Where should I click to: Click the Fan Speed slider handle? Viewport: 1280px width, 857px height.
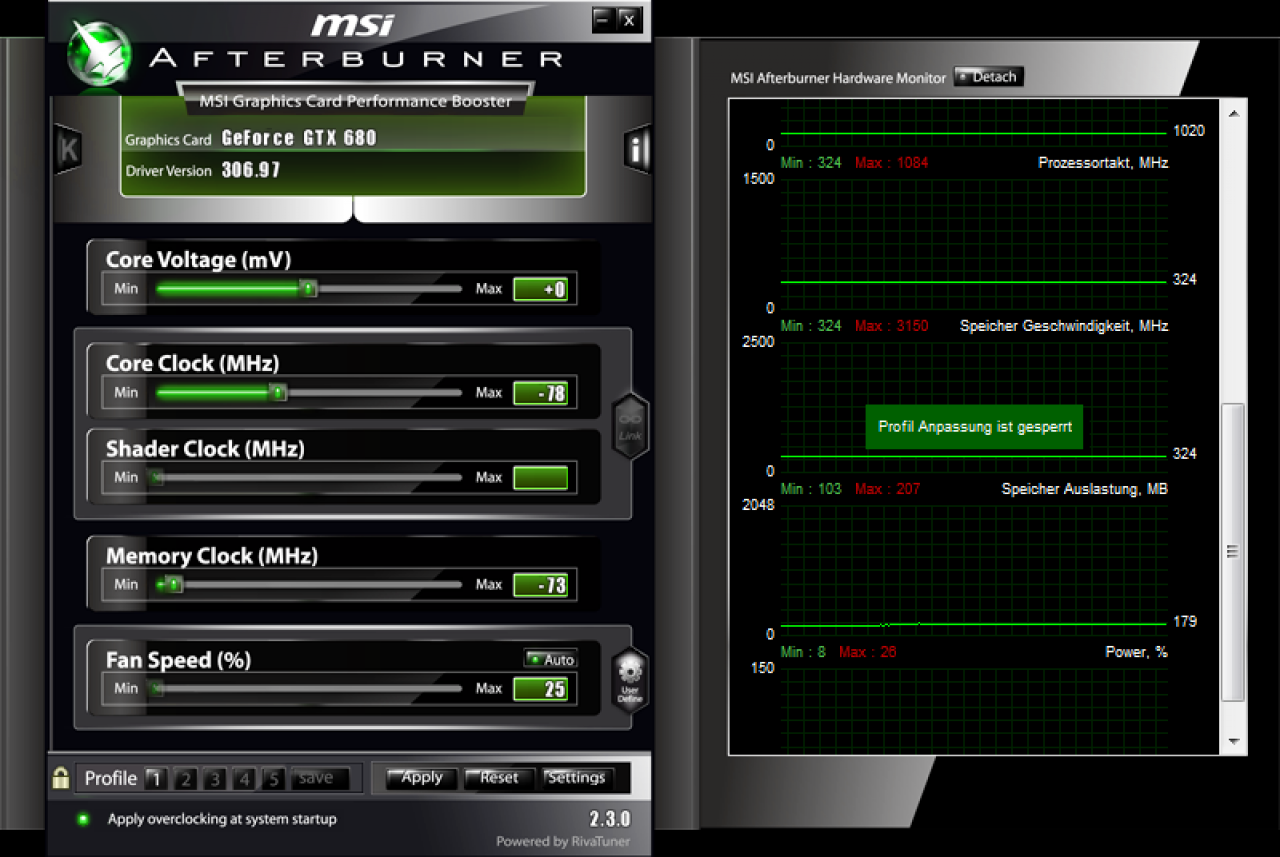click(157, 689)
